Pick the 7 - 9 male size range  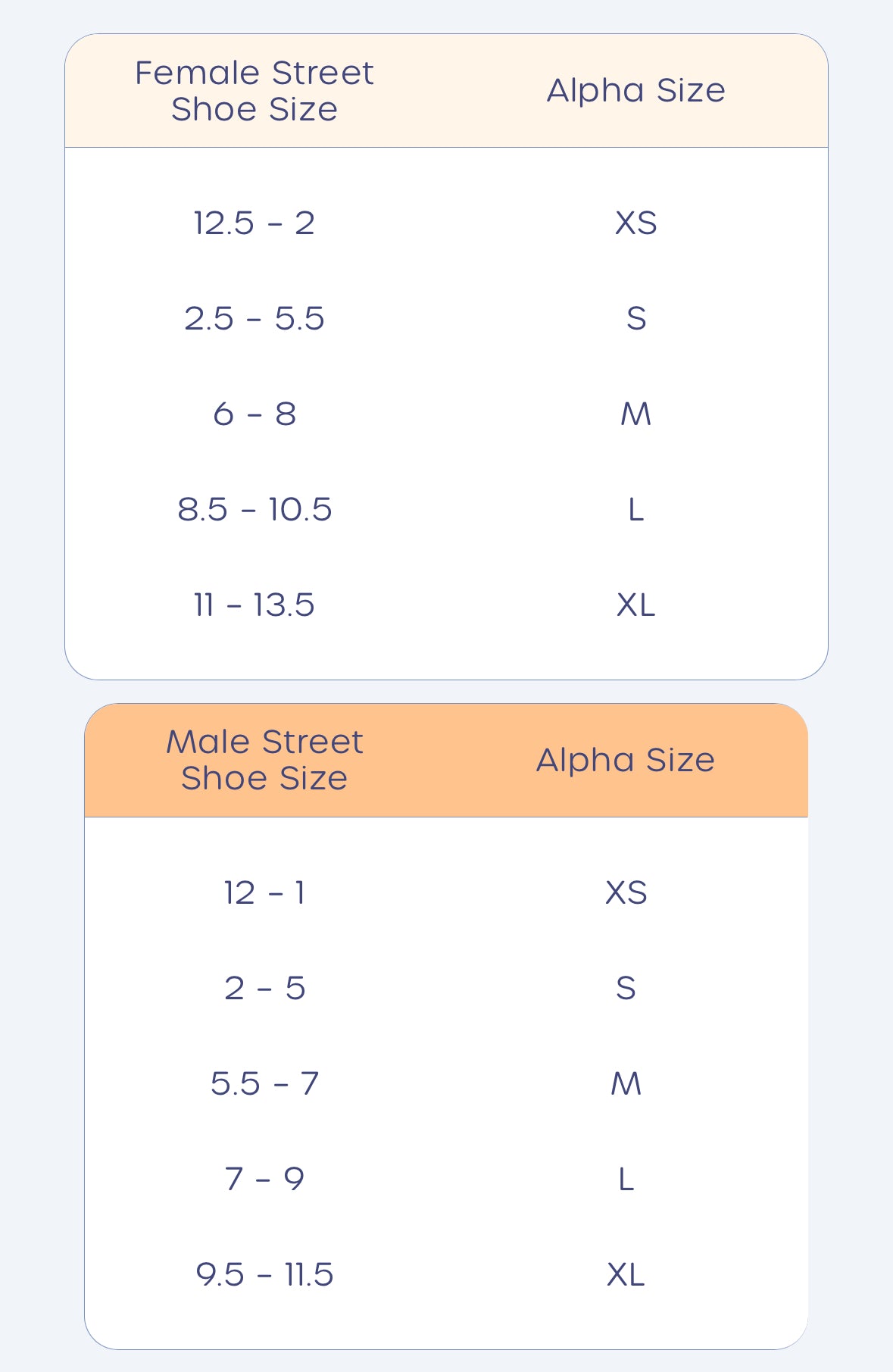tap(264, 1179)
